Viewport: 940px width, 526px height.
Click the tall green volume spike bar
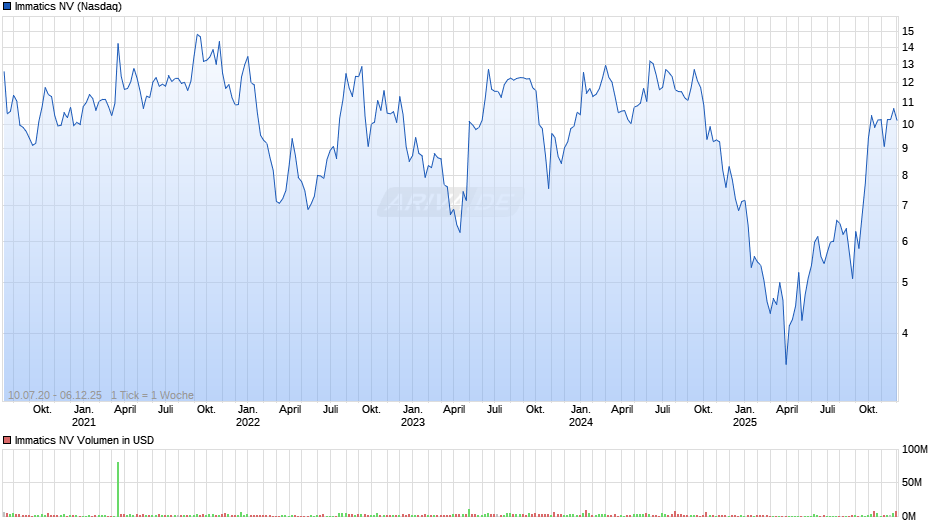118,489
